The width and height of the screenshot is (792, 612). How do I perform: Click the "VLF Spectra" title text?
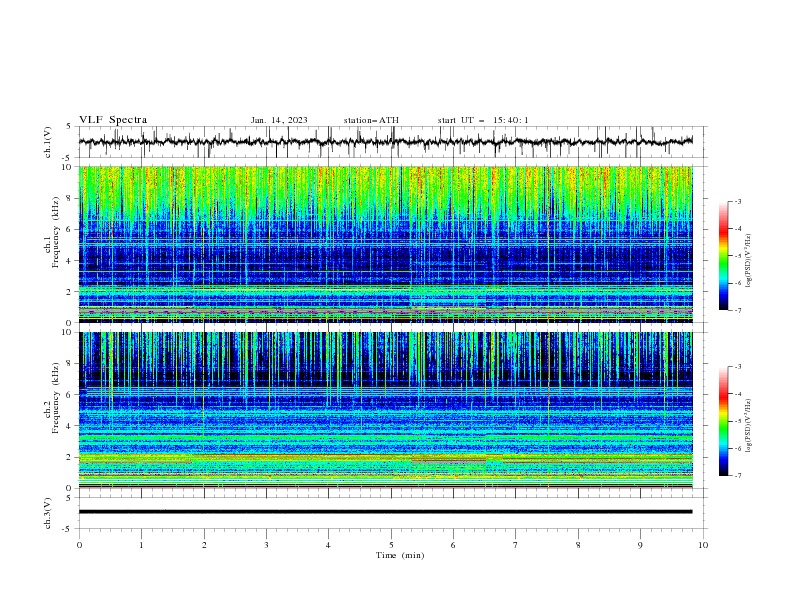113,120
